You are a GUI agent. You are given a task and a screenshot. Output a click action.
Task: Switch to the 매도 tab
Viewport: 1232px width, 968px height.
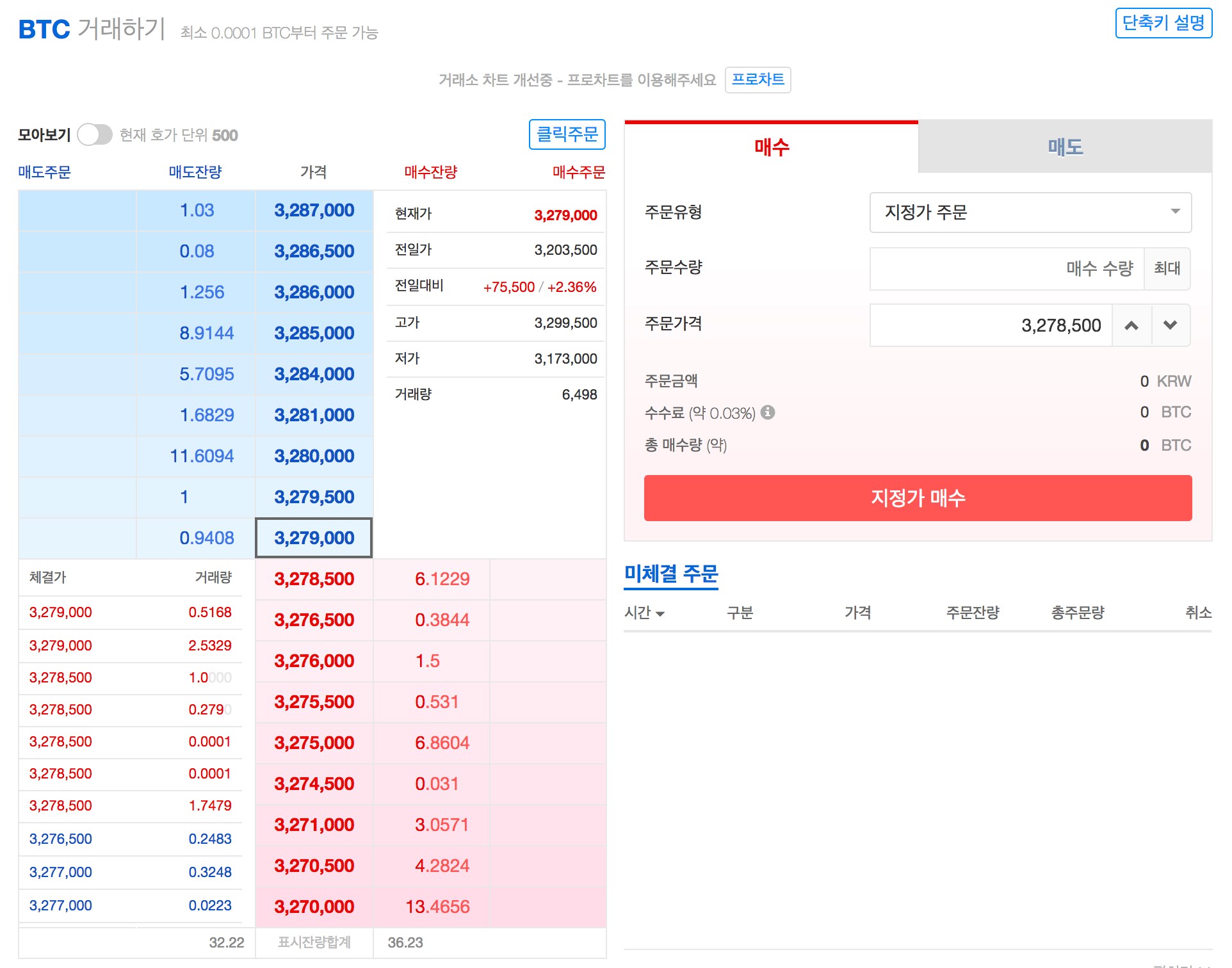1065,147
